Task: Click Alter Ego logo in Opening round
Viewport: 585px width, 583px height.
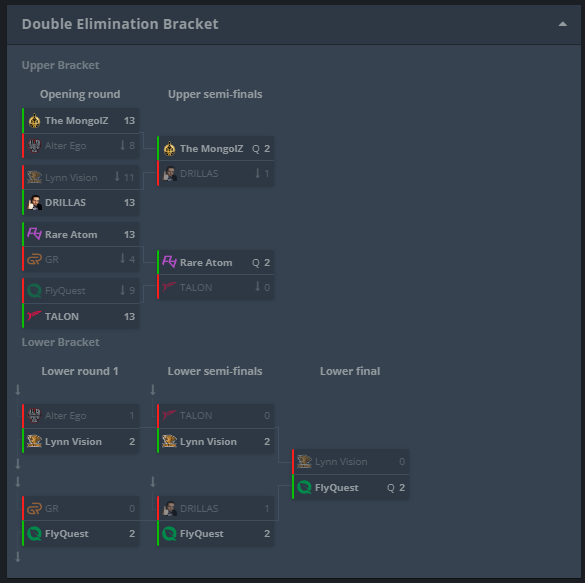Action: pyautogui.click(x=34, y=145)
